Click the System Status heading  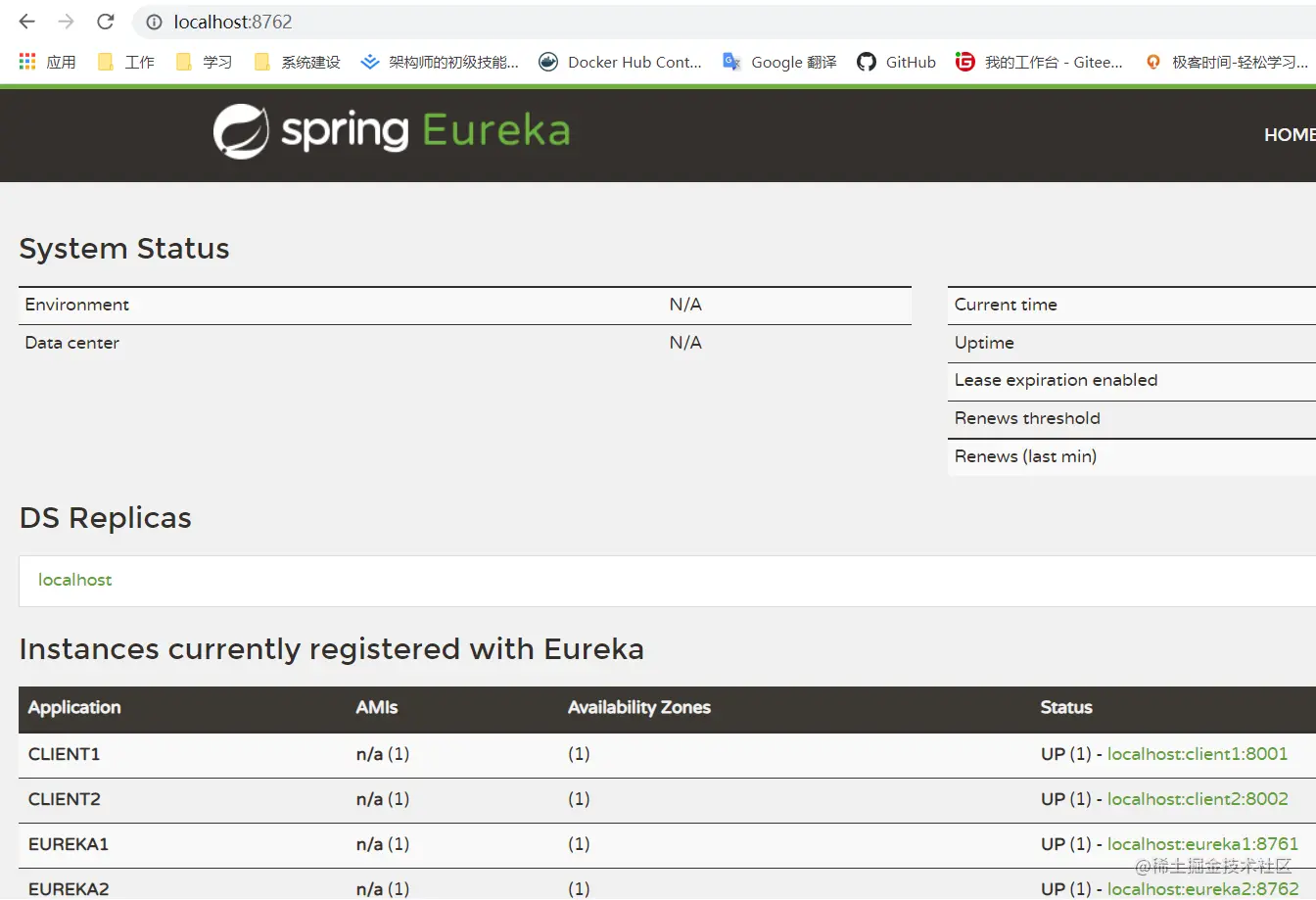pyautogui.click(x=124, y=249)
